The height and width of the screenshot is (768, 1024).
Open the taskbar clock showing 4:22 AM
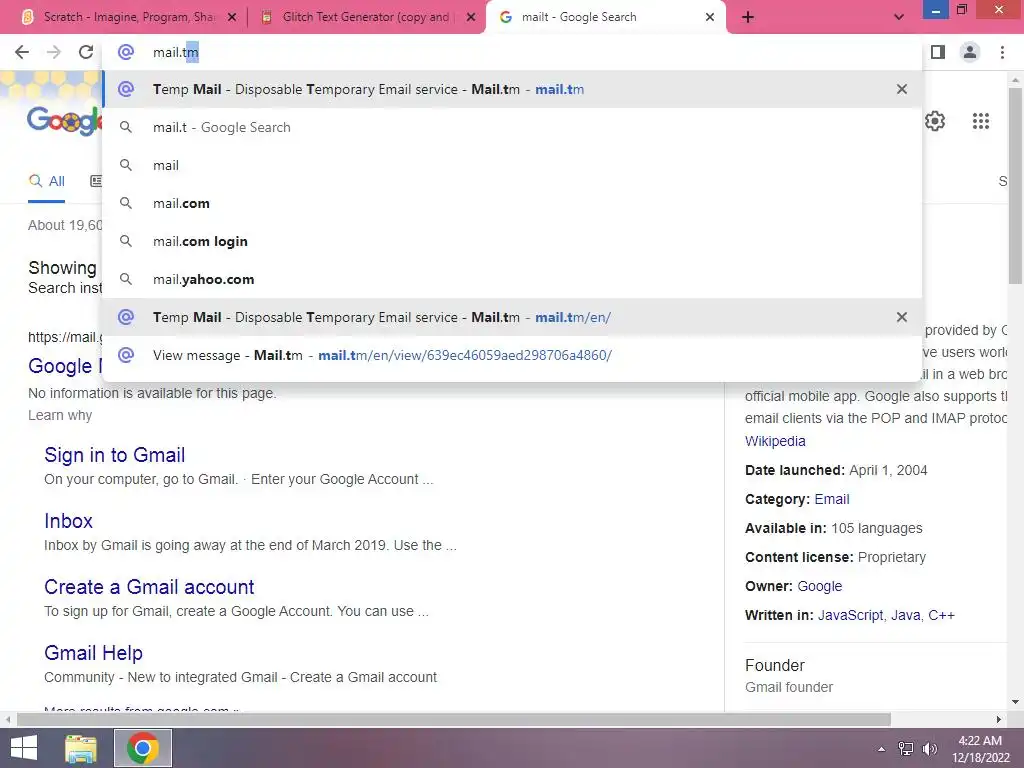pyautogui.click(x=980, y=749)
